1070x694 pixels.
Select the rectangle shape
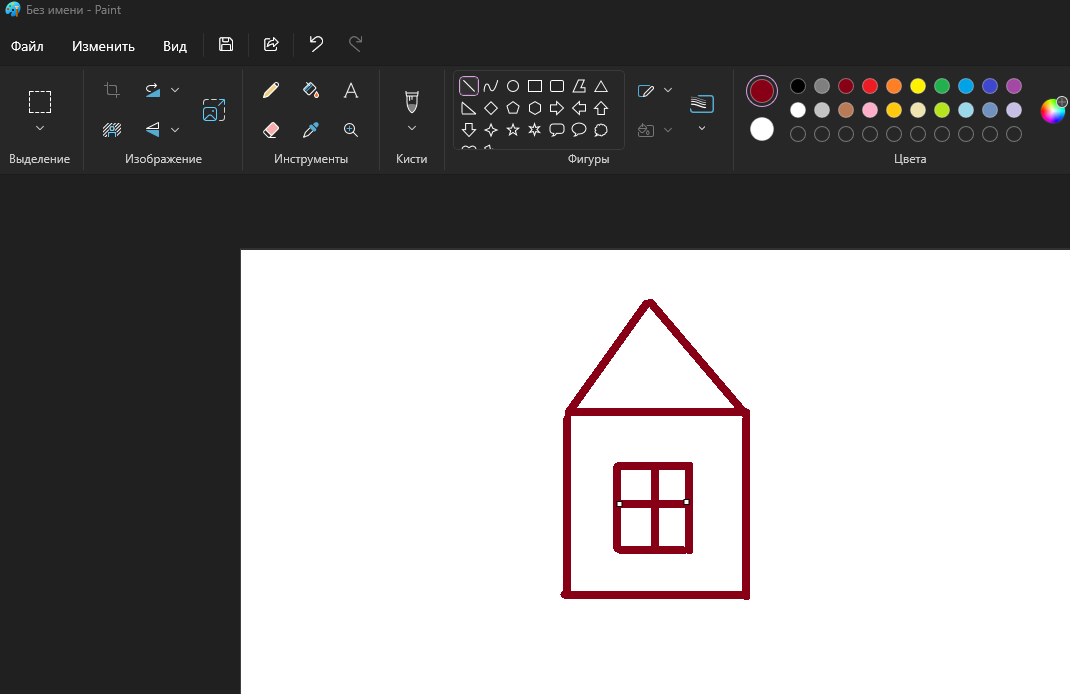tap(535, 86)
